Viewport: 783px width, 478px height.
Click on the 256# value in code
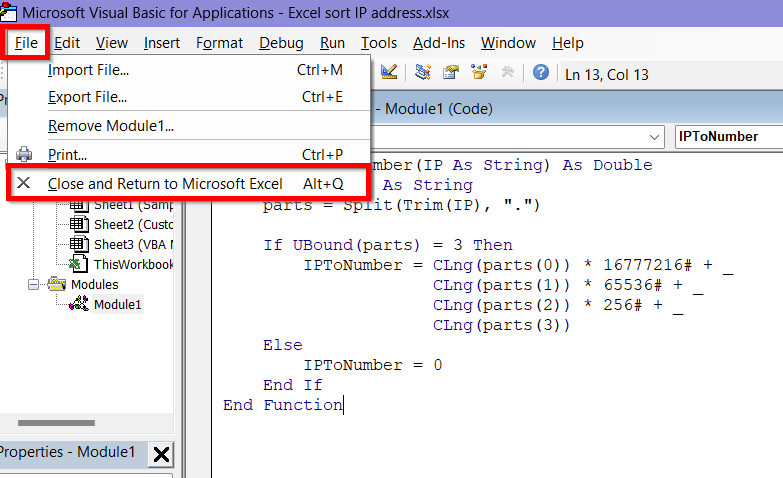(x=622, y=305)
